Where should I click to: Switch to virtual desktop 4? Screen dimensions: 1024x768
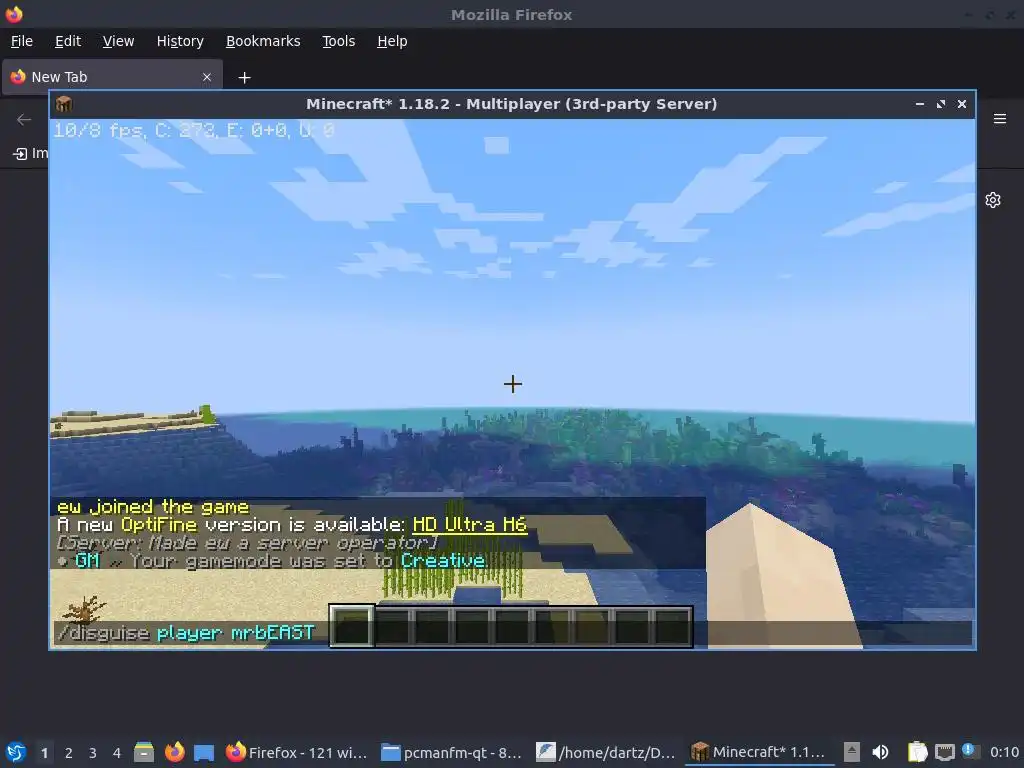click(x=117, y=753)
